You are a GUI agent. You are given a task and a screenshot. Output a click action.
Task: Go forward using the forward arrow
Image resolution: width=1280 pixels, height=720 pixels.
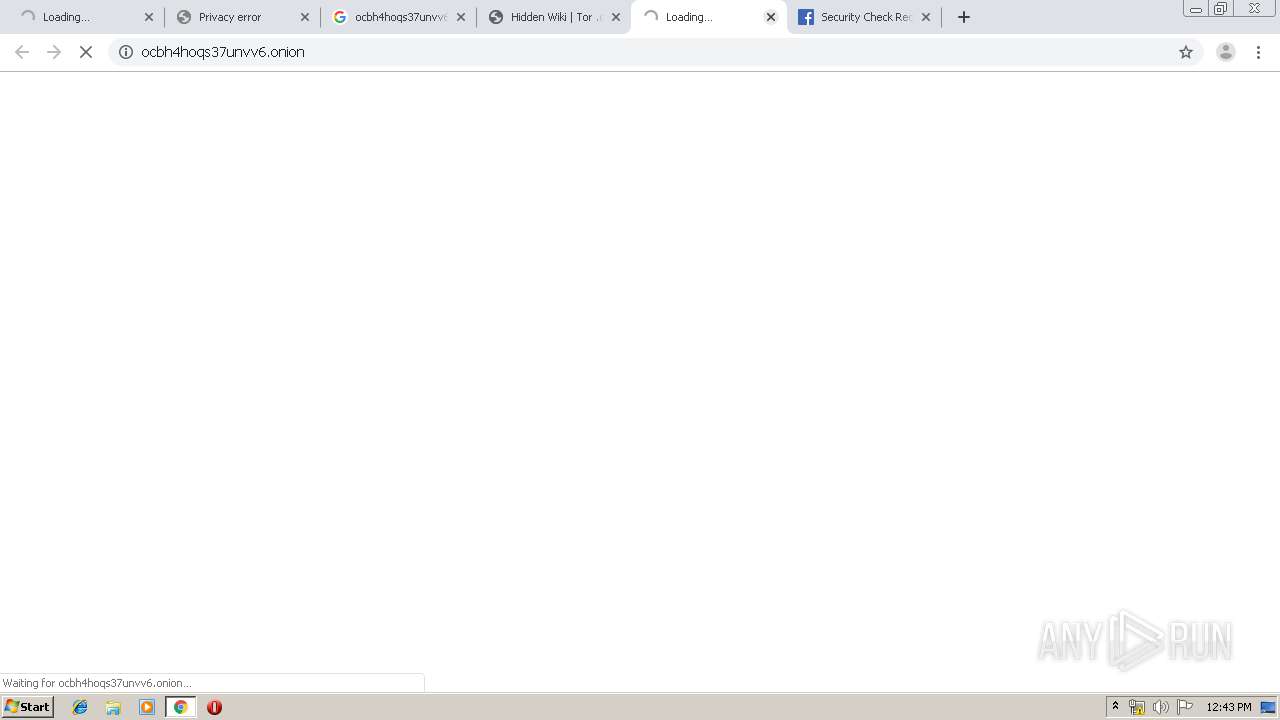click(54, 52)
